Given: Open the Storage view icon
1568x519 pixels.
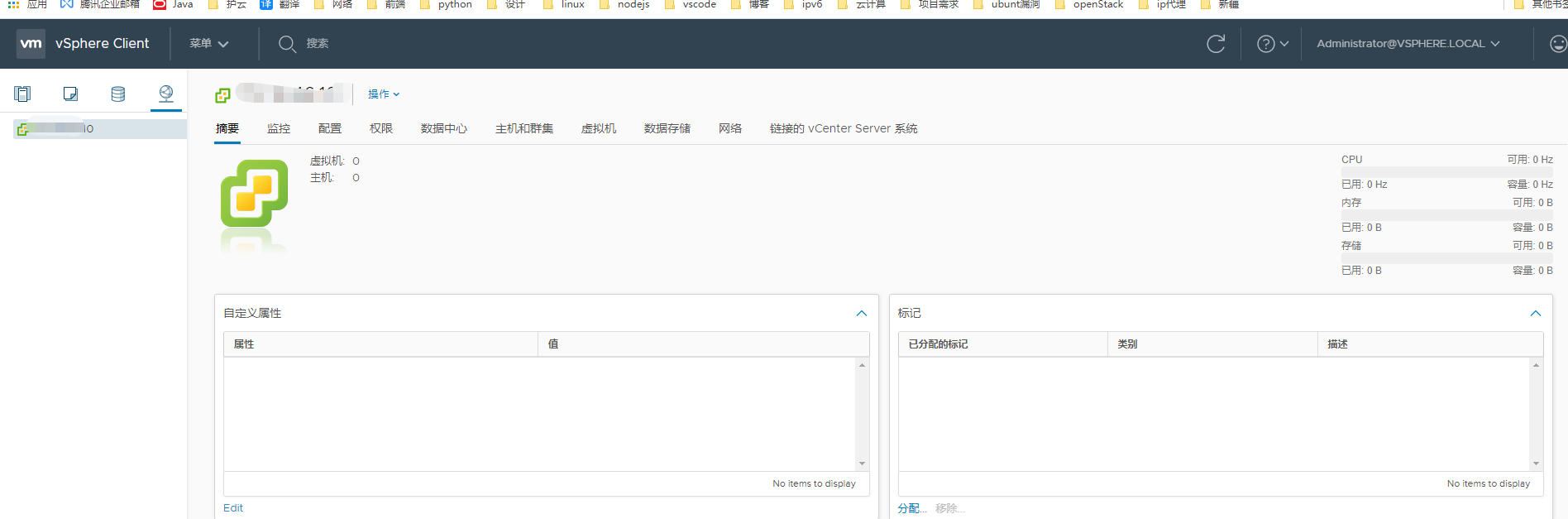Looking at the screenshot, I should pyautogui.click(x=118, y=94).
